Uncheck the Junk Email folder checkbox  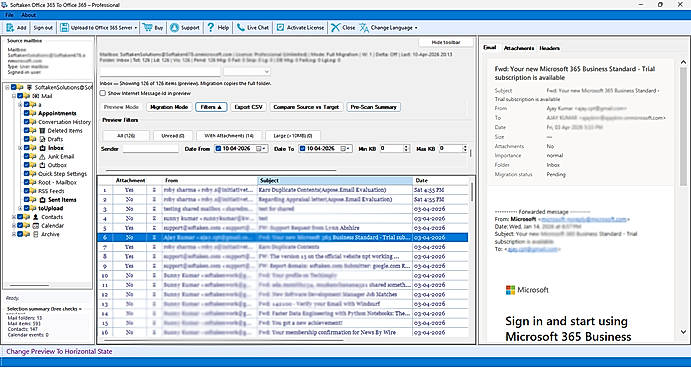[26, 156]
